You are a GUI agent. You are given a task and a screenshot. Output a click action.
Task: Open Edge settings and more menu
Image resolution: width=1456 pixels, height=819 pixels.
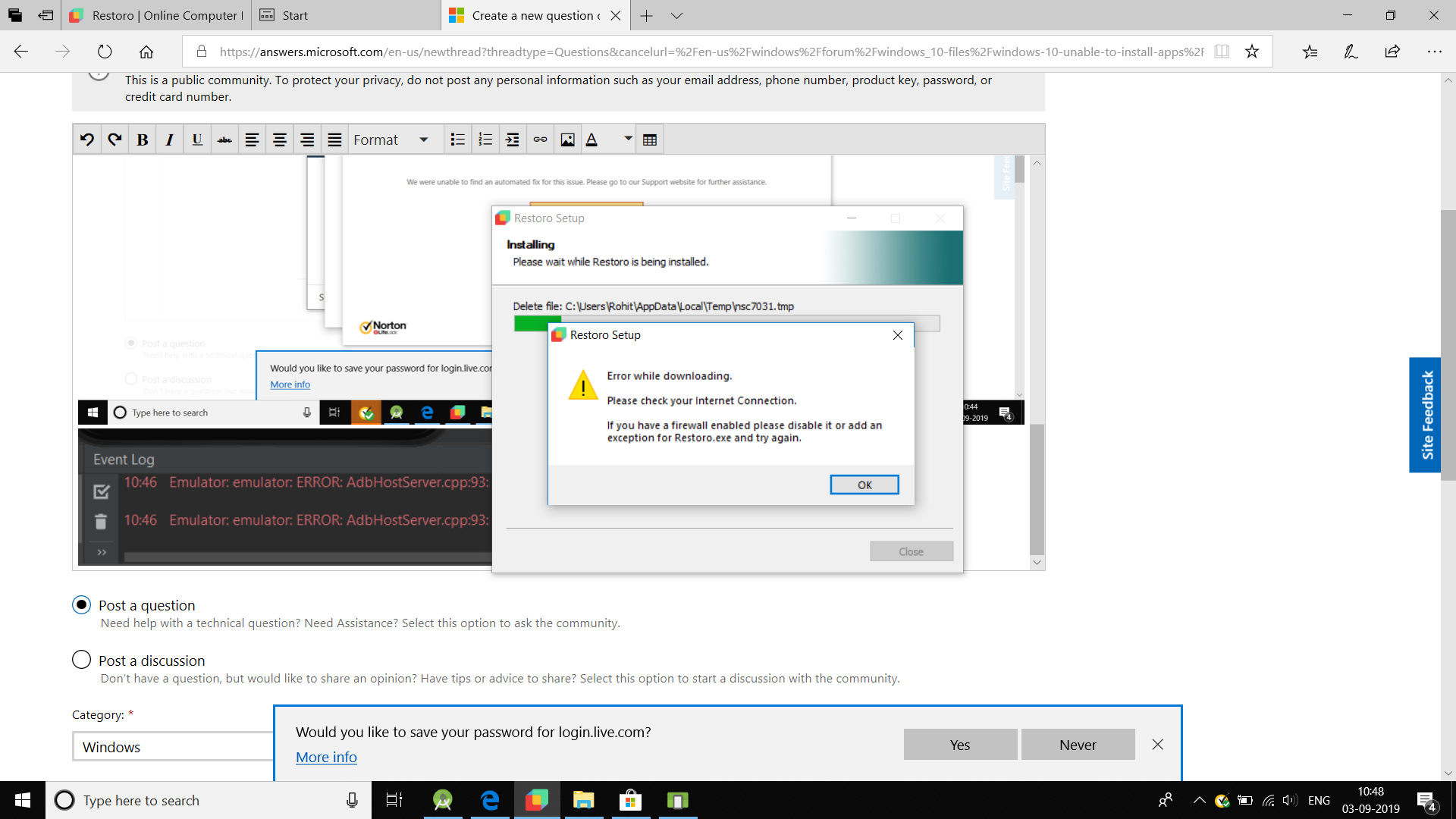tap(1434, 52)
